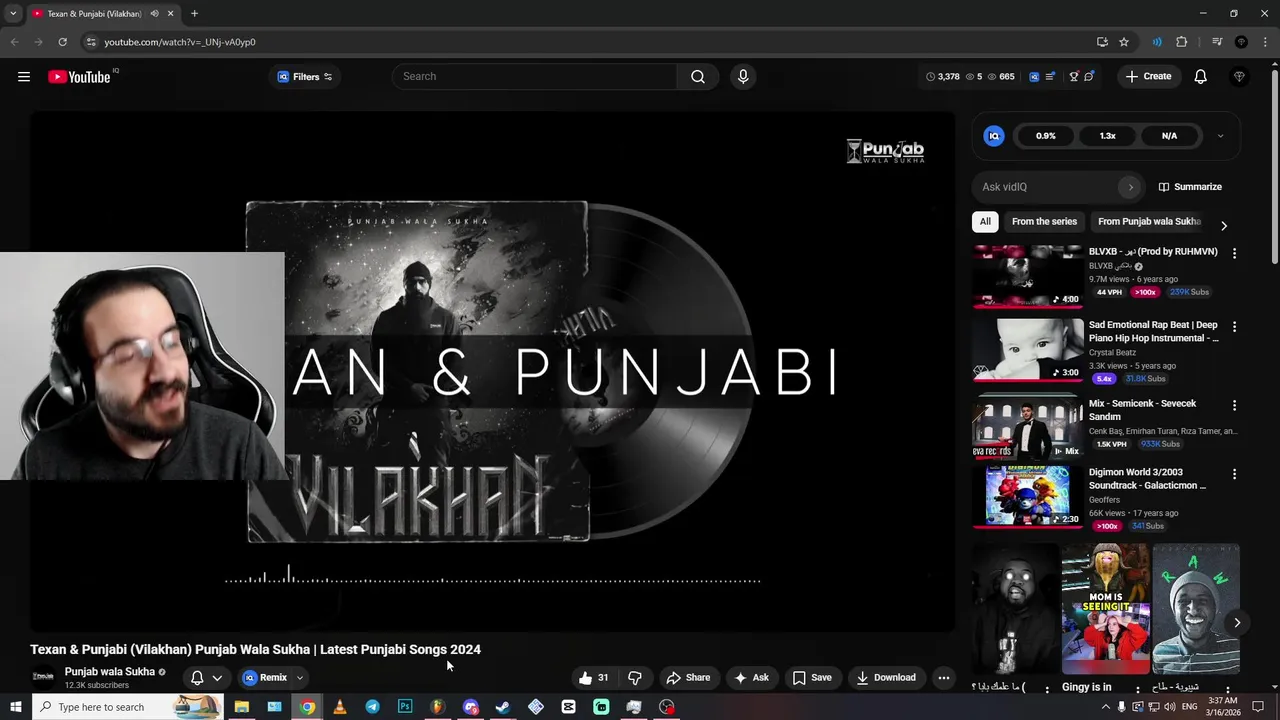Expand notification options dropdown chevron

[217, 678]
